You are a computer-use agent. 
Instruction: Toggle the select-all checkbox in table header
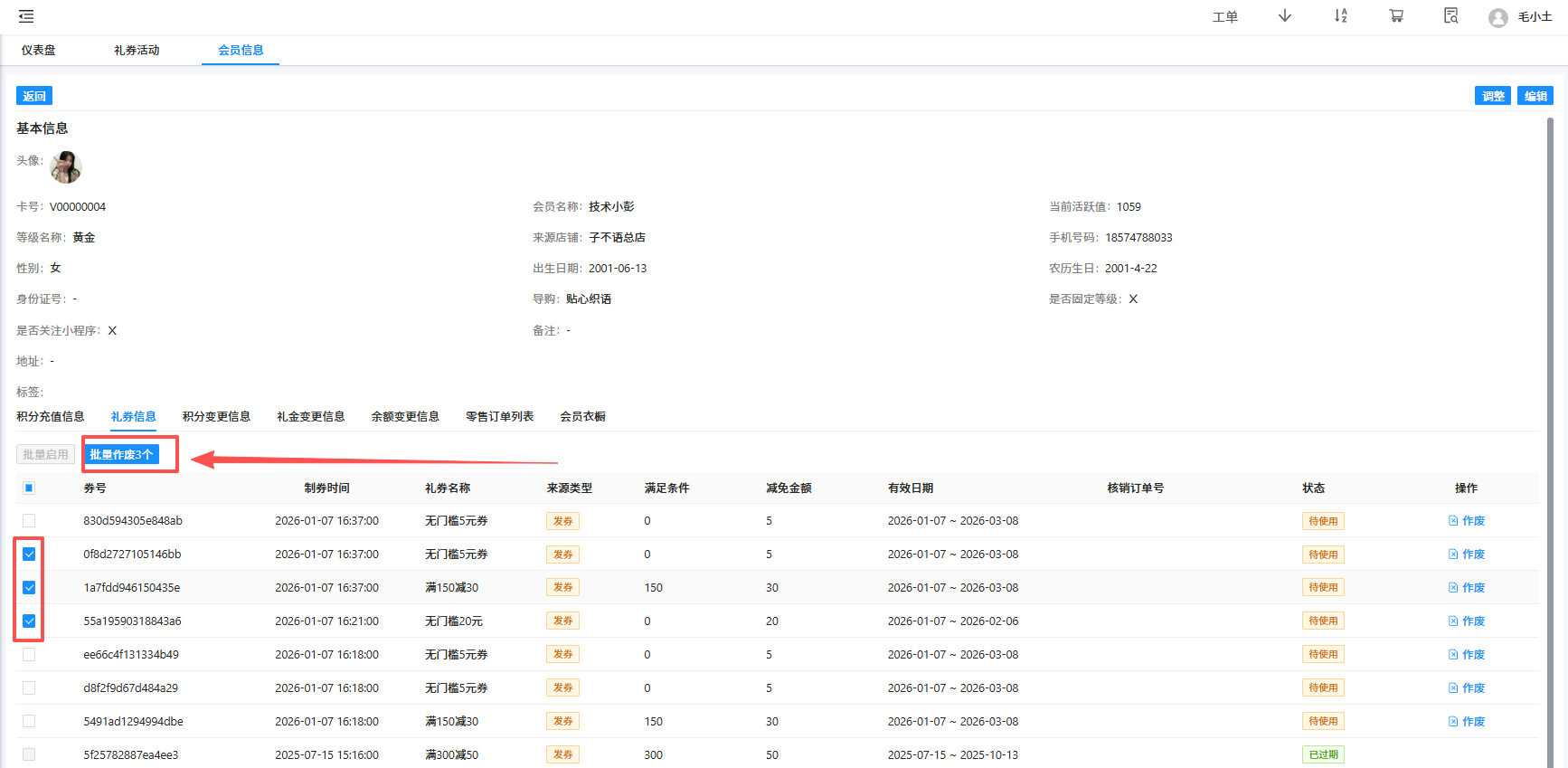coord(29,488)
